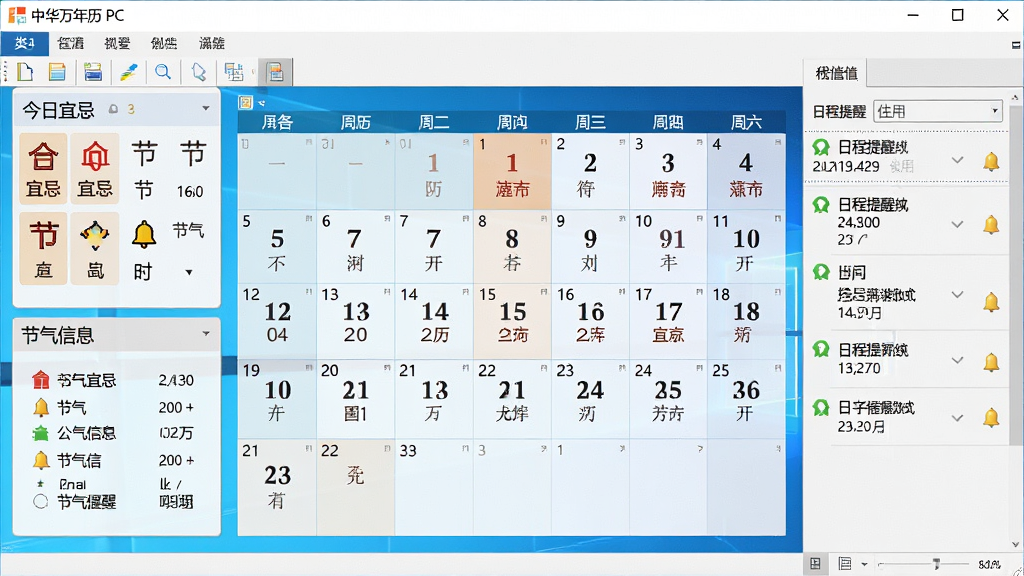Click the print toolbar icon
This screenshot has height=576, width=1024.
click(93, 72)
